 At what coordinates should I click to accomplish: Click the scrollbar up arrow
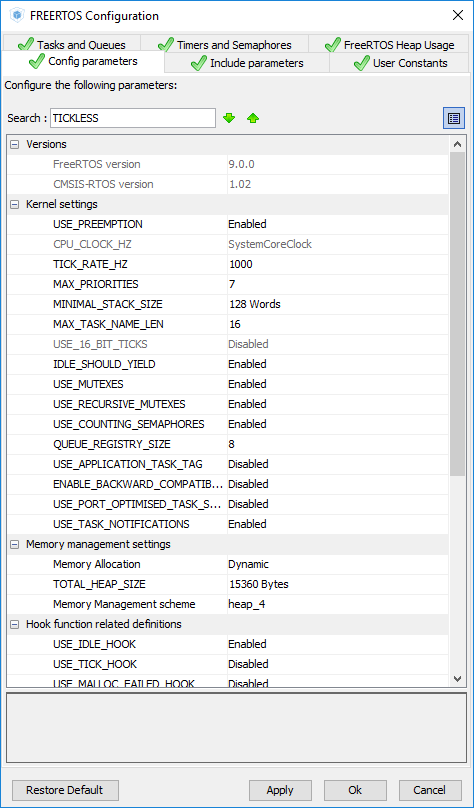point(457,145)
